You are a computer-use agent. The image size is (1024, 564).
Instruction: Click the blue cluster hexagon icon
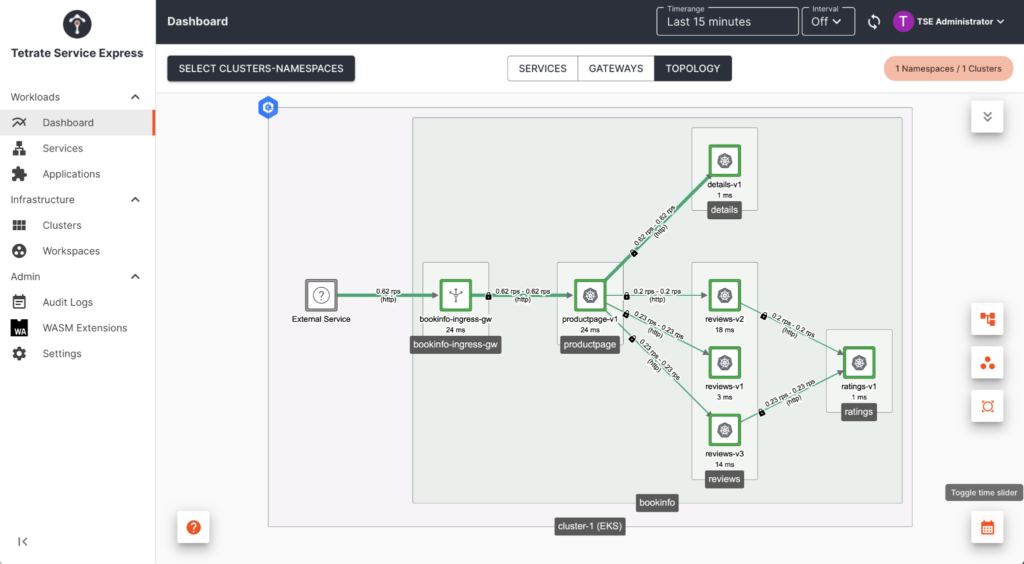pos(267,108)
